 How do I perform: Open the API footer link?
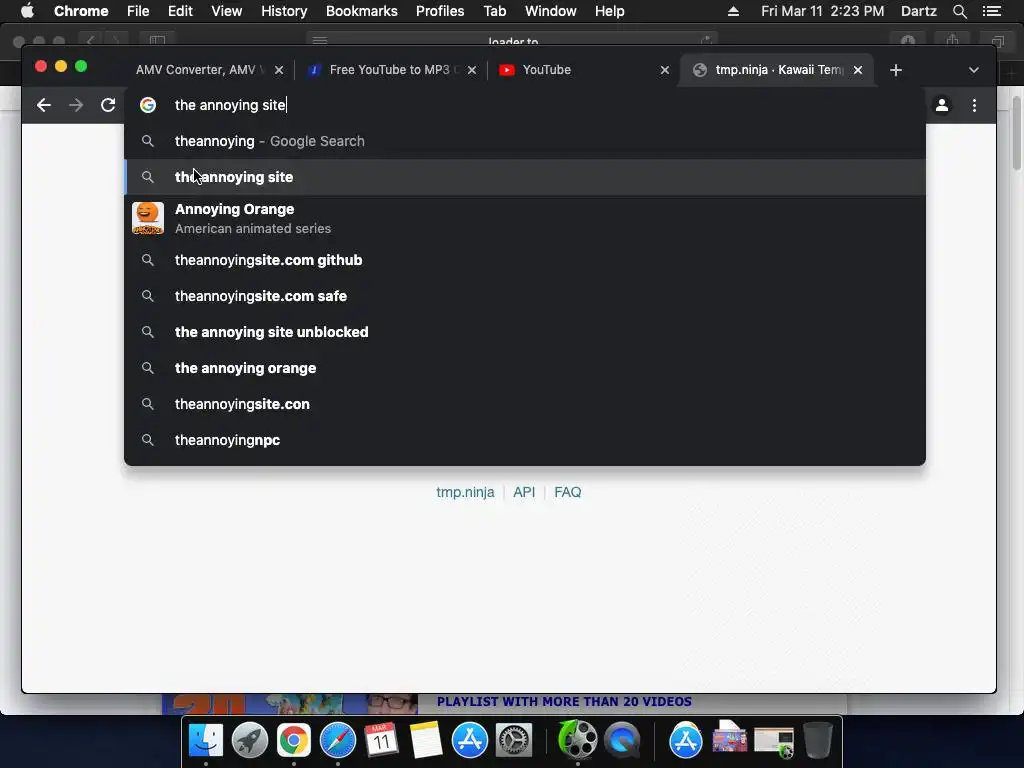coord(524,492)
